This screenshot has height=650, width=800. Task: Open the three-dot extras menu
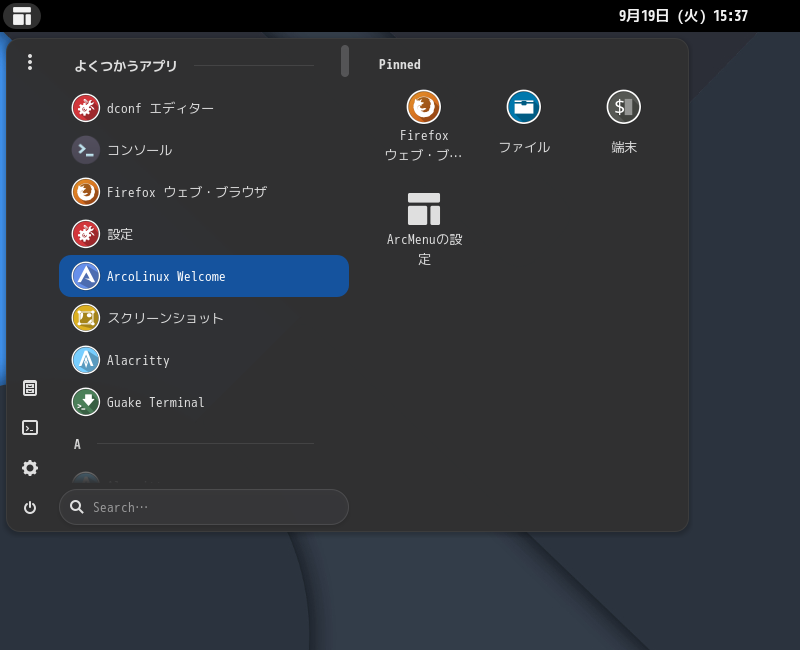(30, 62)
